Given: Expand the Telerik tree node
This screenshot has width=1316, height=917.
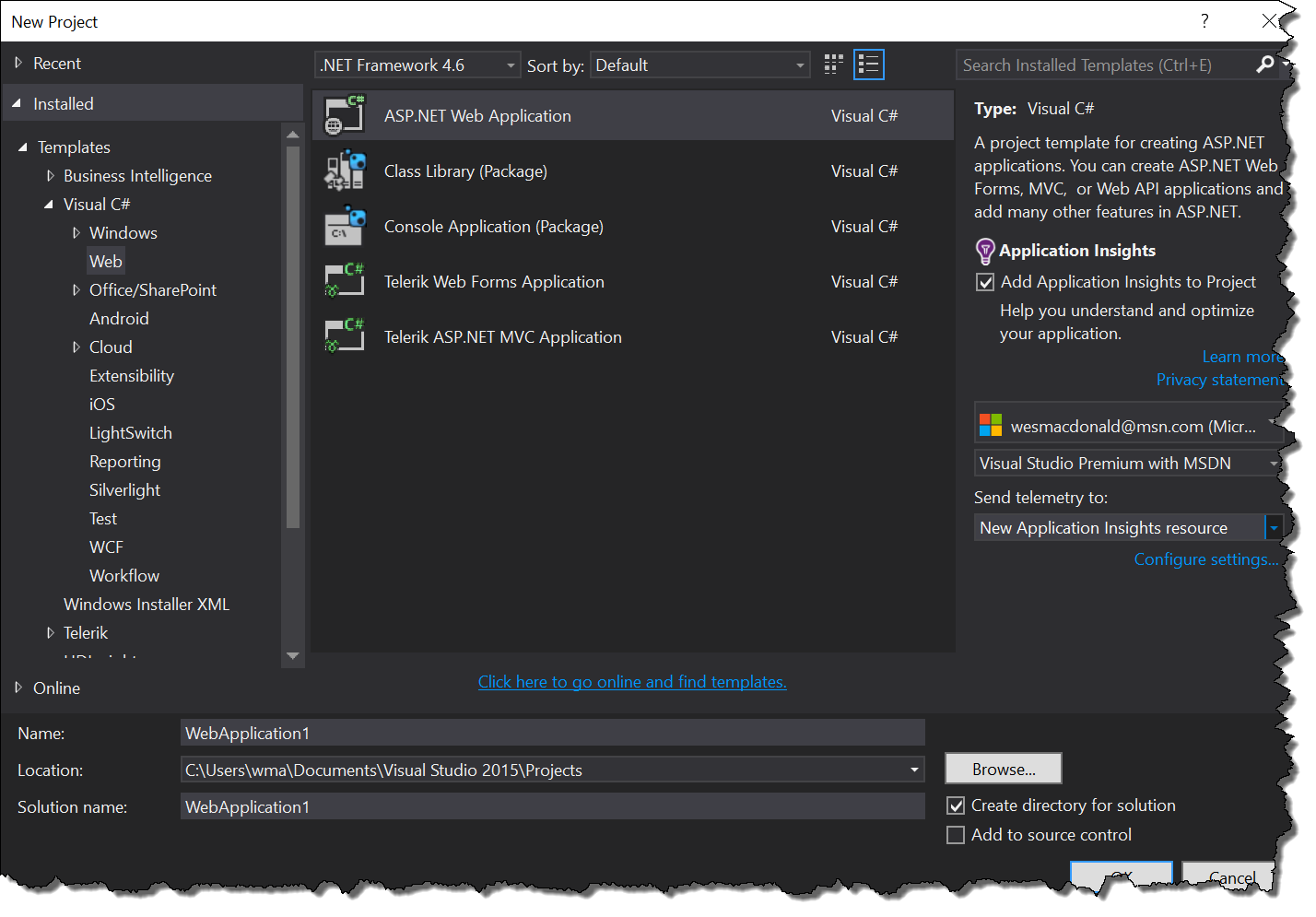Looking at the screenshot, I should coord(51,633).
